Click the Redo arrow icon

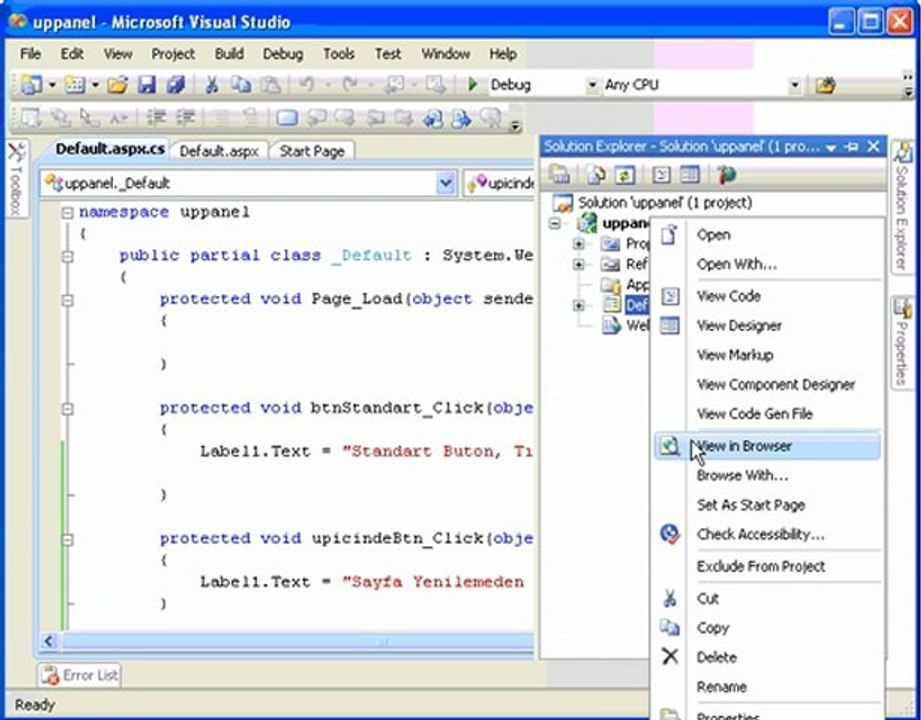350,85
